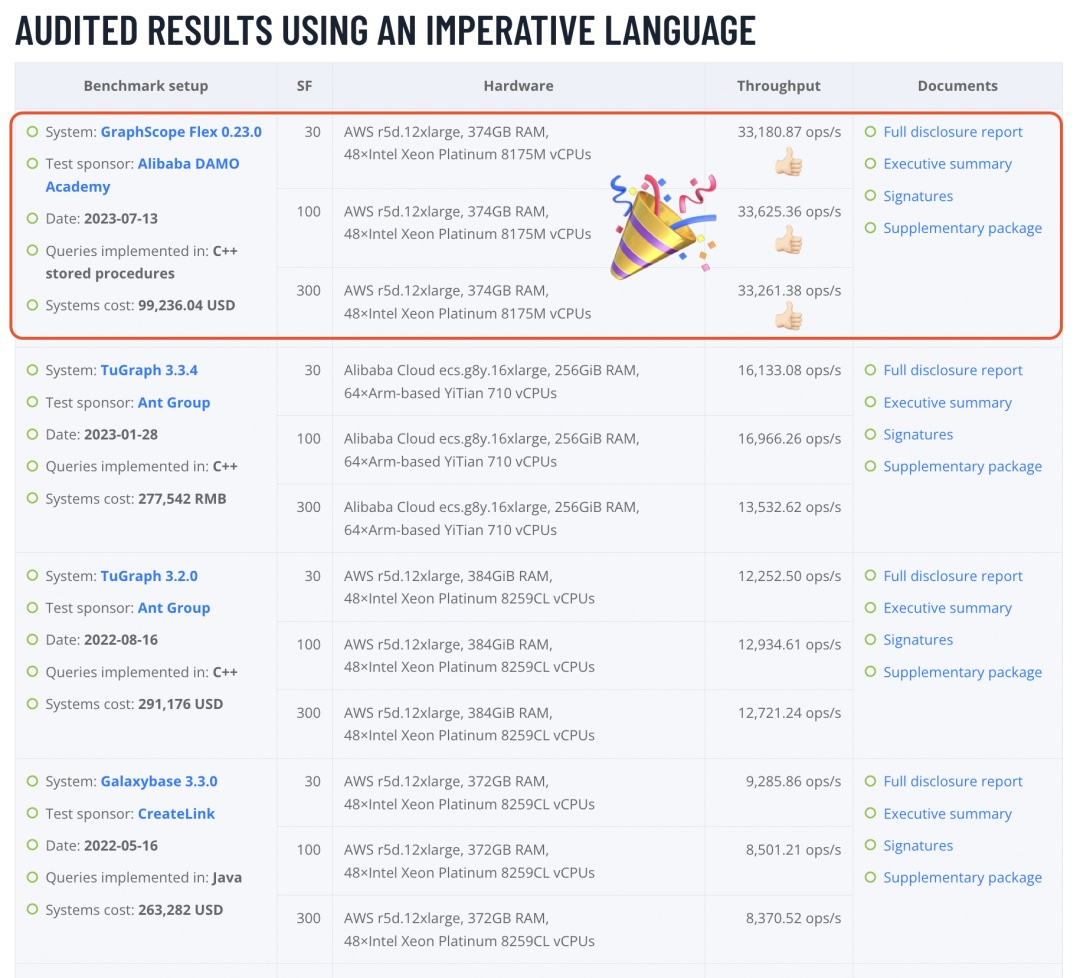
Task: Click the thumbs-up under 33,625.36 ops/s
Action: 789,241
